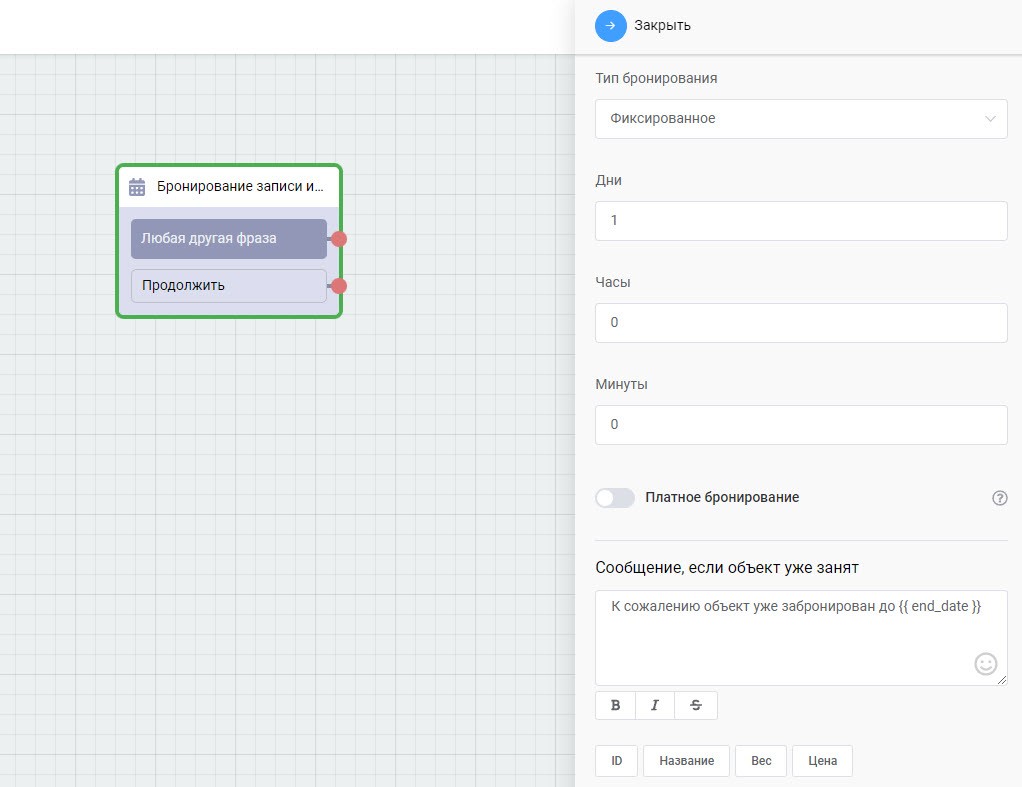This screenshot has height=787, width=1022.
Task: Open the emoji picker in message field
Action: (985, 663)
